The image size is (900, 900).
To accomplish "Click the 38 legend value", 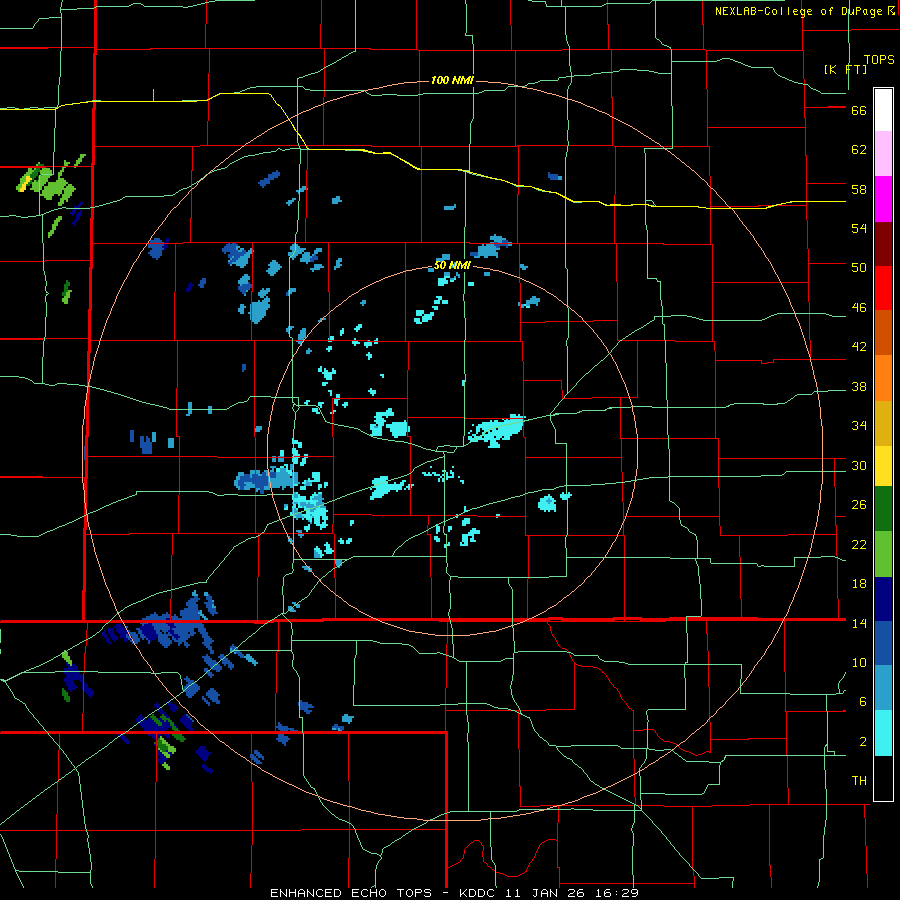I will (x=859, y=386).
